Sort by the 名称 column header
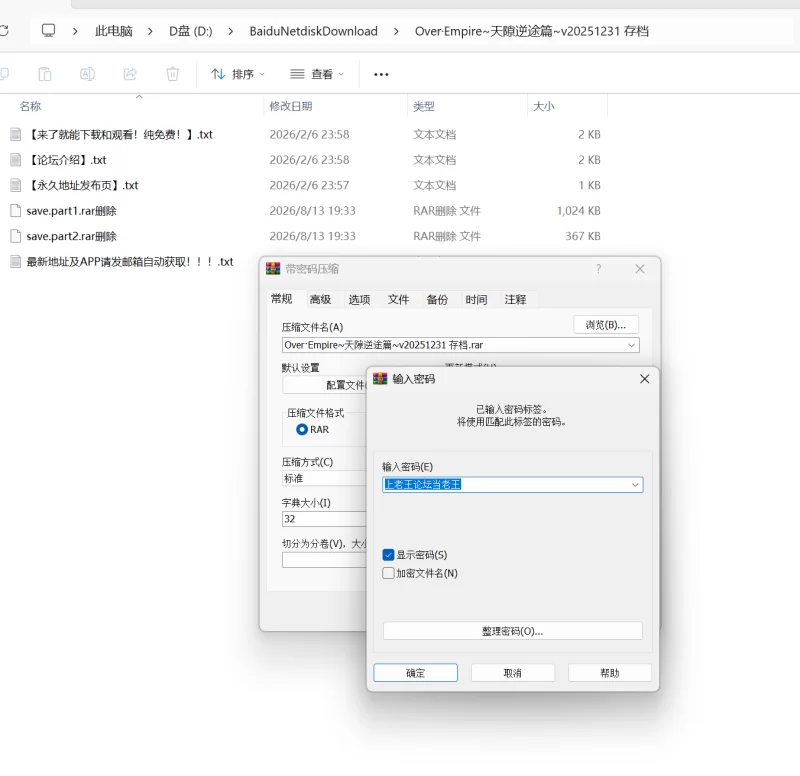This screenshot has height=776, width=800. pos(30,106)
